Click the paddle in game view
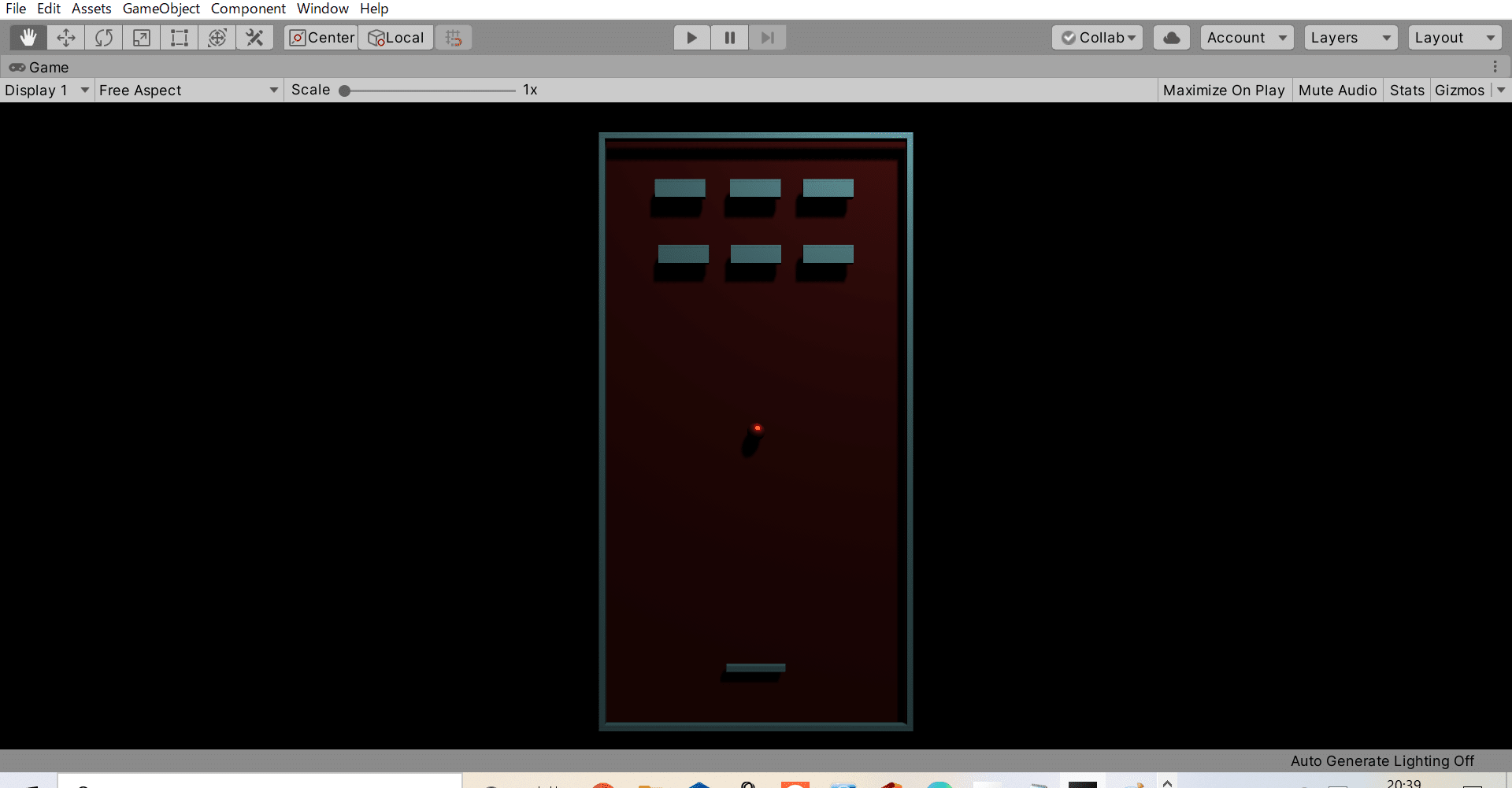Screen dimensions: 1512x788 pyautogui.click(x=756, y=668)
